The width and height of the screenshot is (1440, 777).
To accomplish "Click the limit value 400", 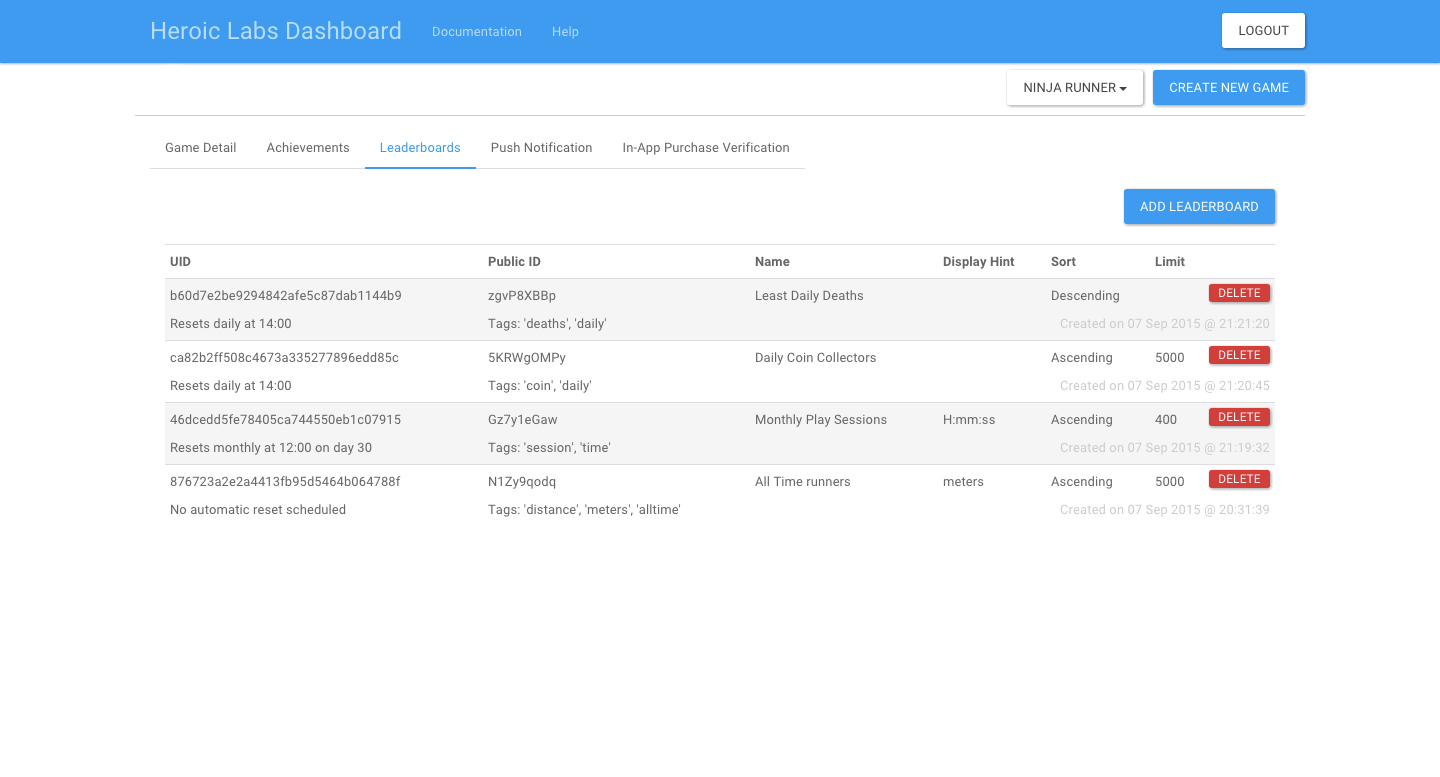I will pos(1166,420).
